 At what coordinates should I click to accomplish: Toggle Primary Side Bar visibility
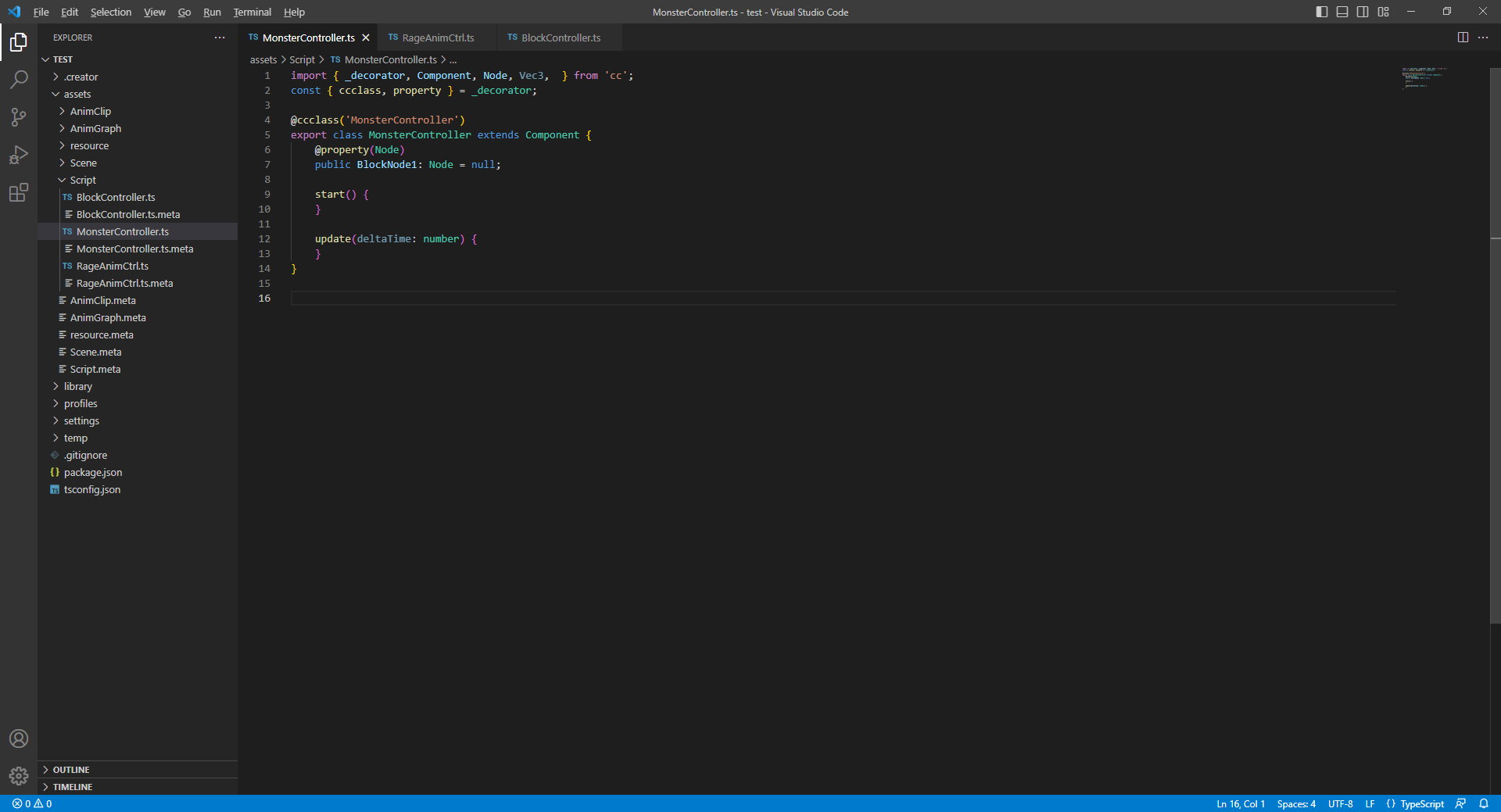(1322, 12)
